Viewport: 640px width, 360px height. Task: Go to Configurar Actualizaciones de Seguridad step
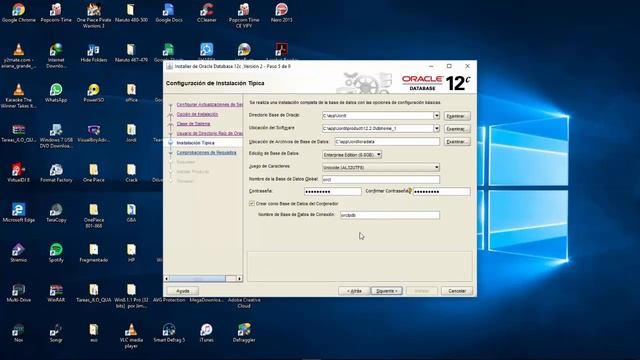[x=209, y=104]
